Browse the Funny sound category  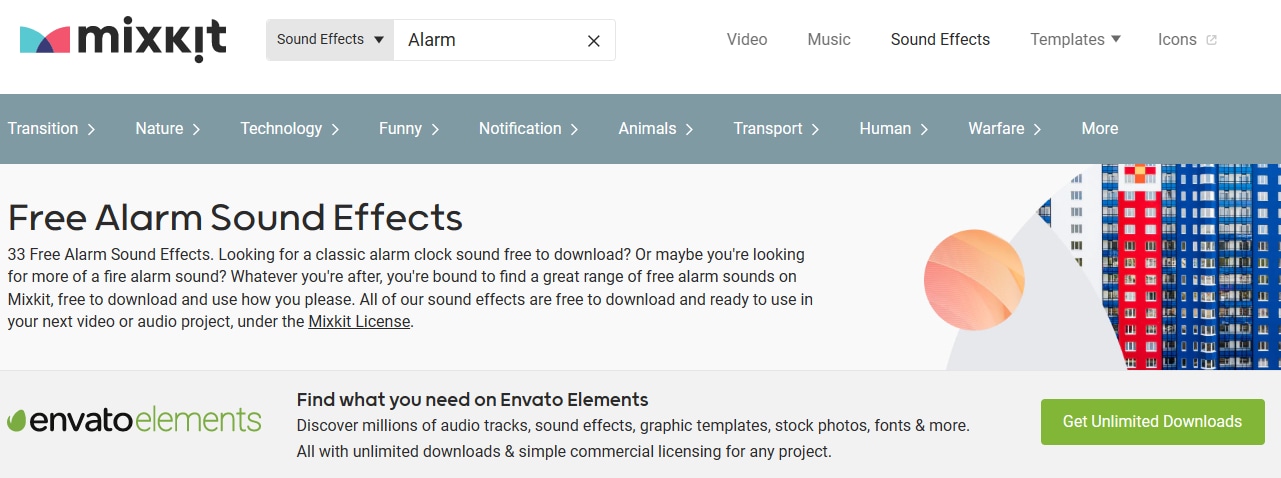coord(410,129)
